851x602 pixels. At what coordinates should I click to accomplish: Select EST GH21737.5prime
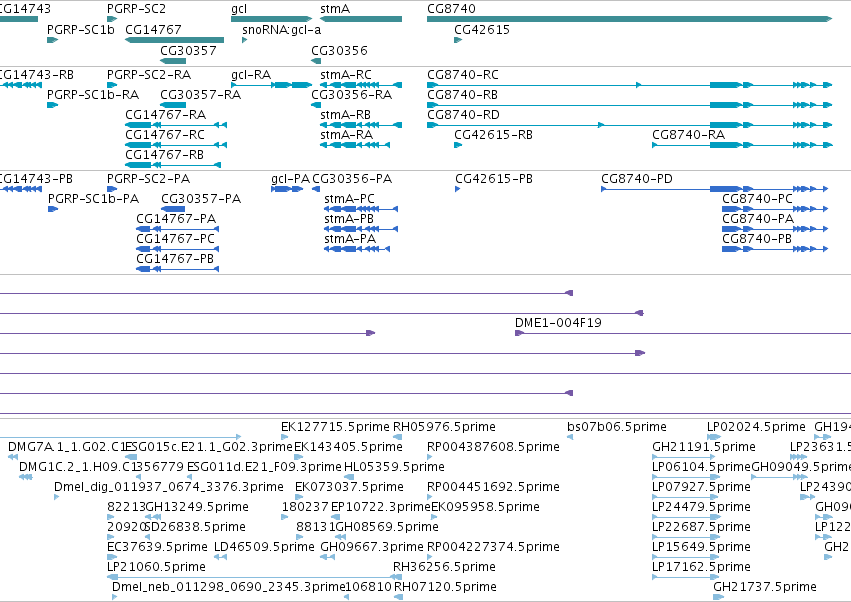pos(719,597)
